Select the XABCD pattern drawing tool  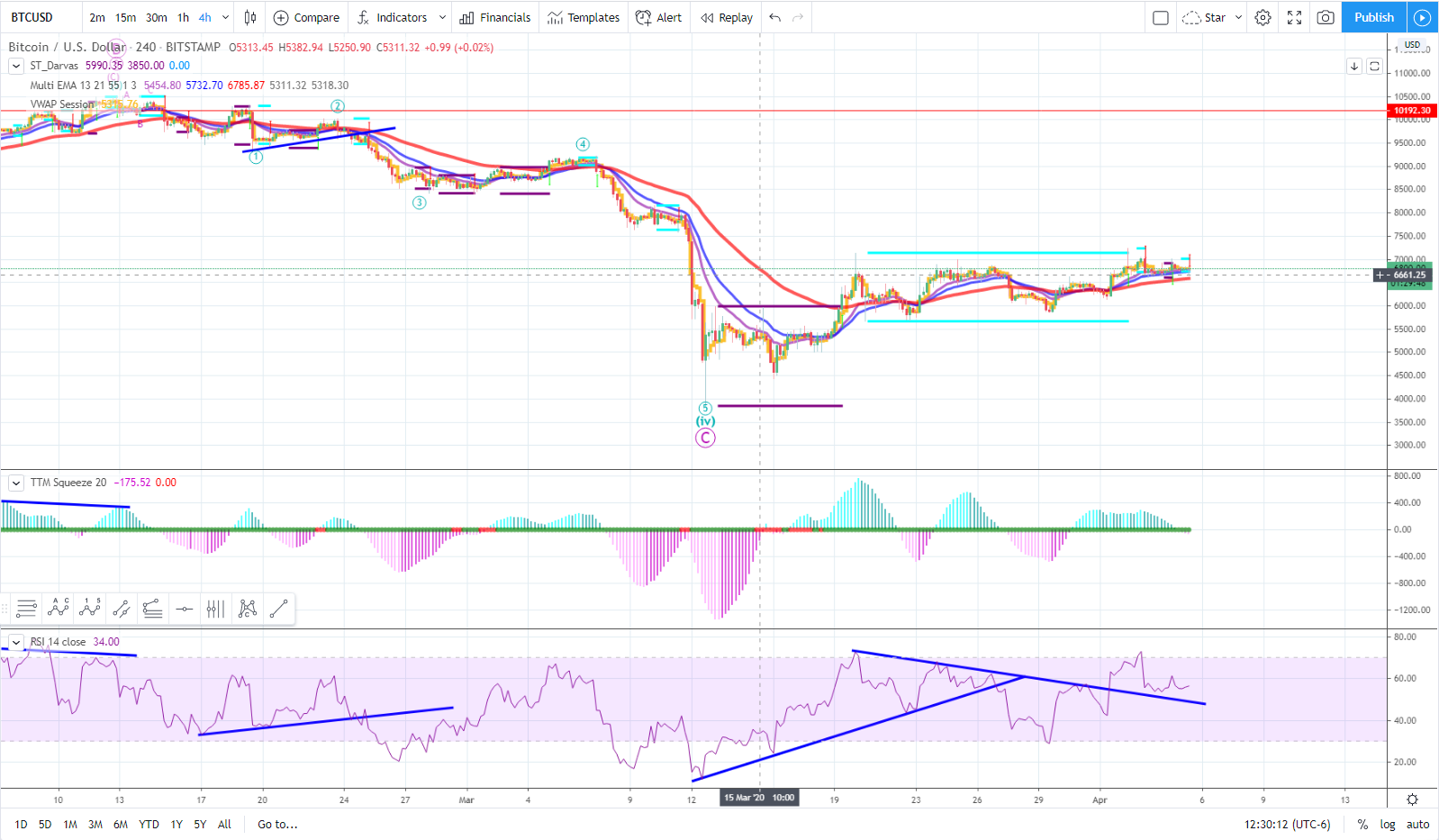click(x=248, y=610)
